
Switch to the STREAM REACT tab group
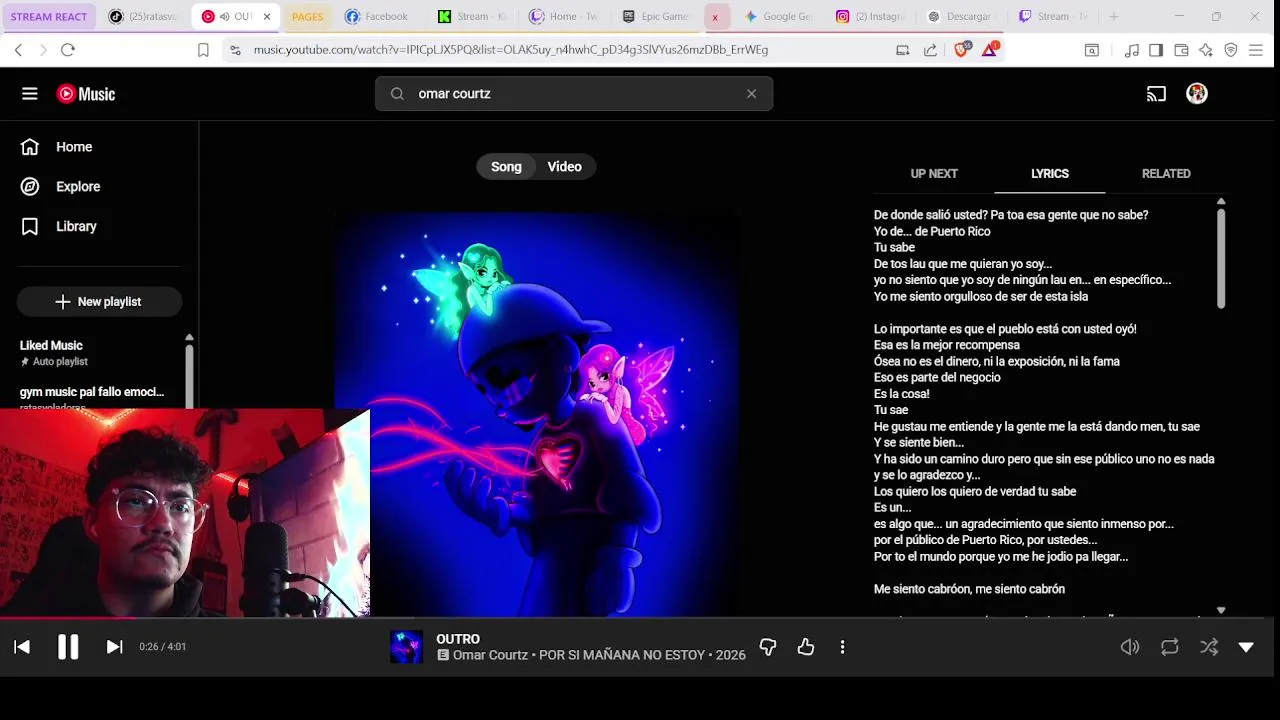pyautogui.click(x=49, y=17)
